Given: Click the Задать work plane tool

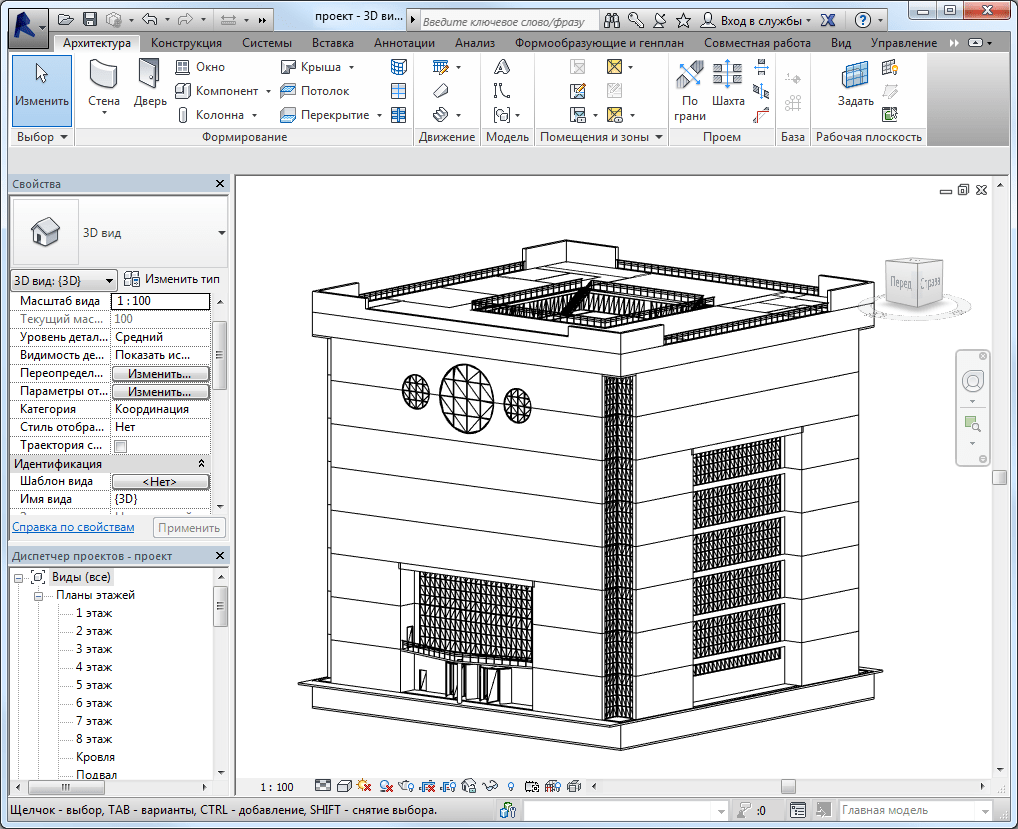Looking at the screenshot, I should click(855, 83).
